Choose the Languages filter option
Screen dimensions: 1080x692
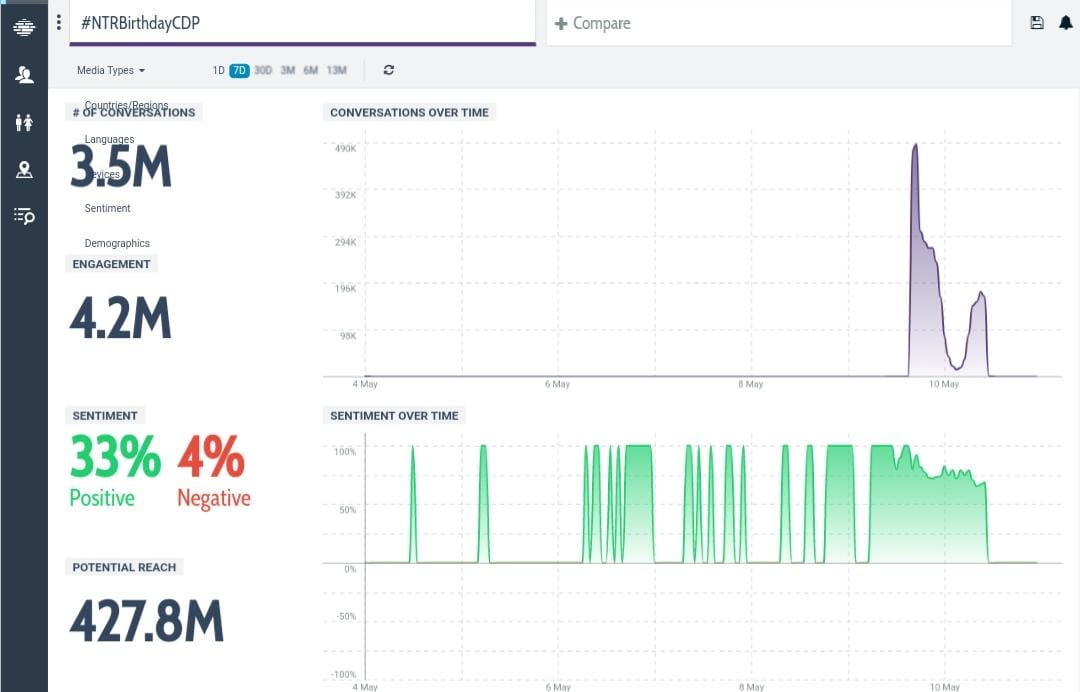(x=110, y=139)
